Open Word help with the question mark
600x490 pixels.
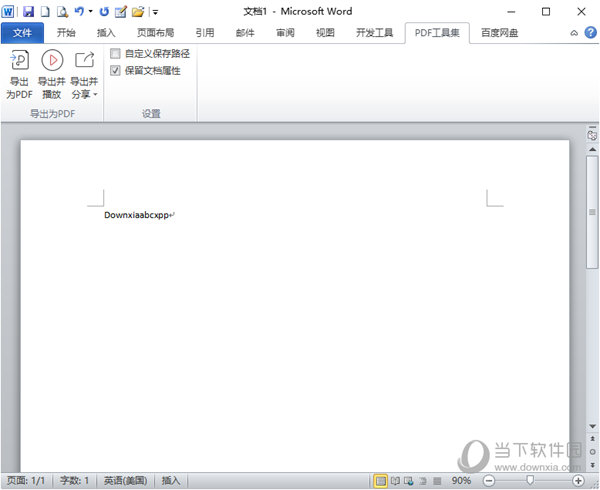coord(590,33)
